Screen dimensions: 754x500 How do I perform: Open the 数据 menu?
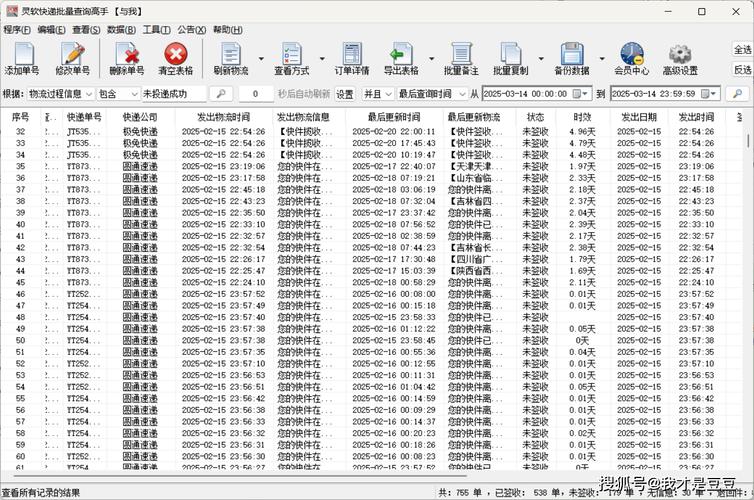121,30
